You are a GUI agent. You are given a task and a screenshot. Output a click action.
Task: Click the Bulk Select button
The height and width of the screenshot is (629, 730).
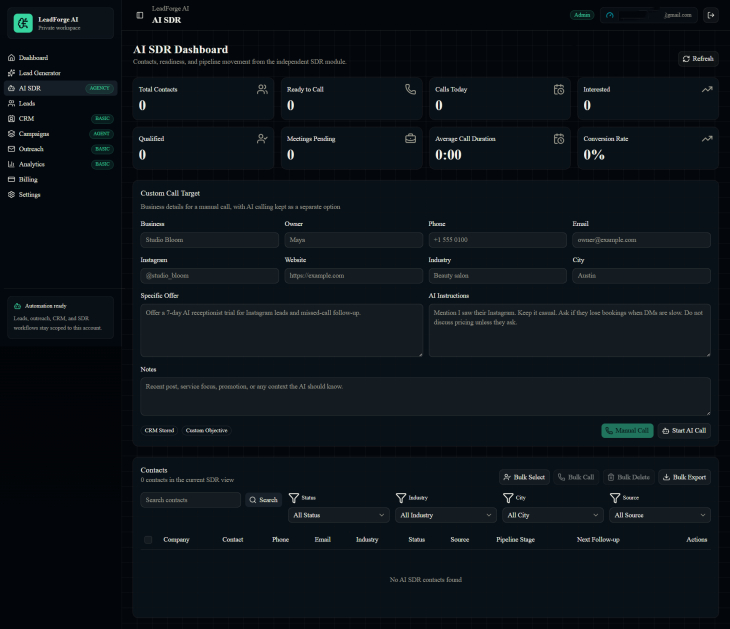[524, 477]
